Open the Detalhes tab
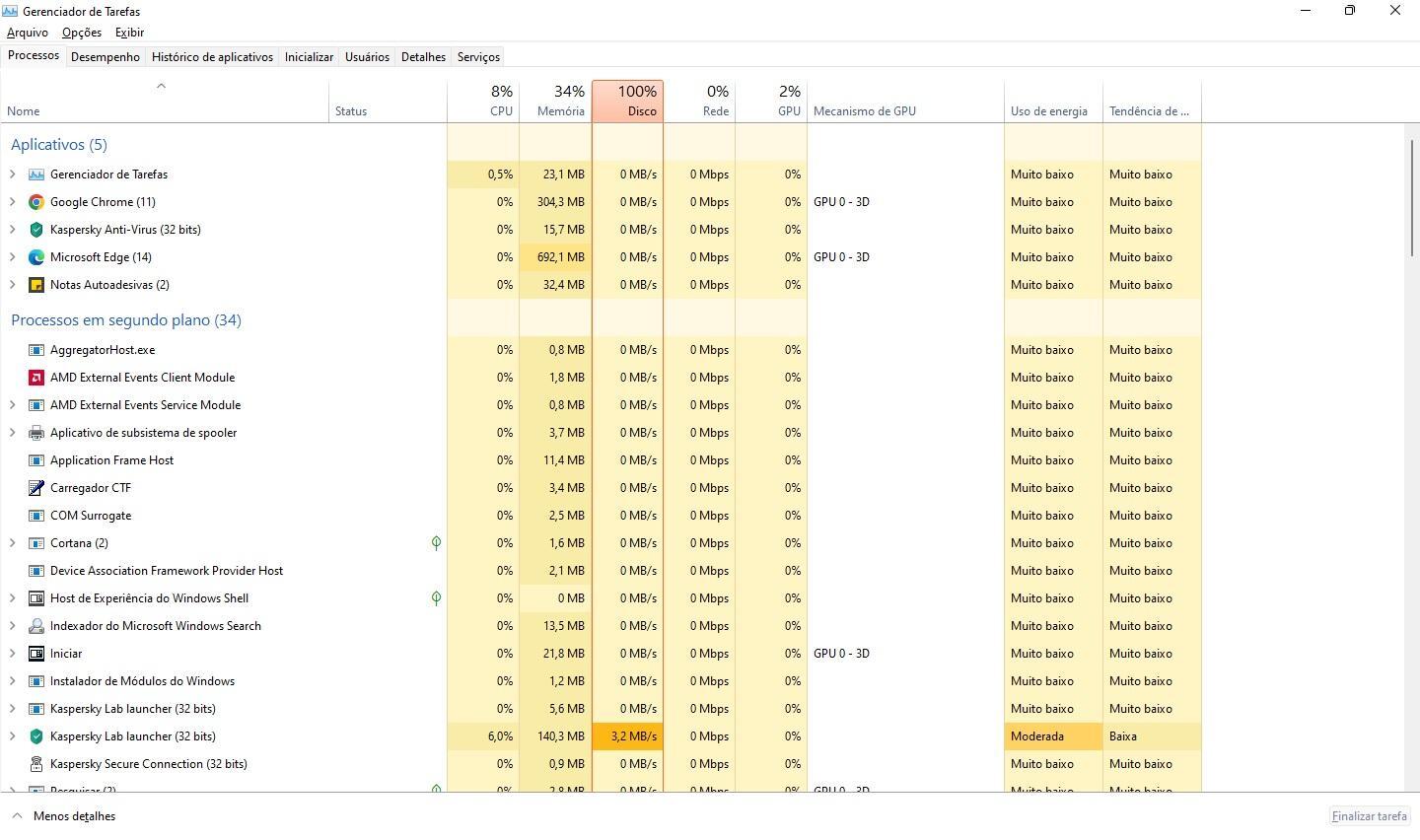This screenshot has height=840, width=1420. (423, 57)
